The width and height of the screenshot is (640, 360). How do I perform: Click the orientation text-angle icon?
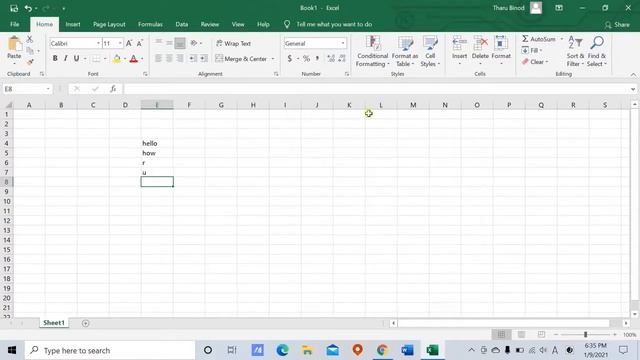[x=194, y=43]
